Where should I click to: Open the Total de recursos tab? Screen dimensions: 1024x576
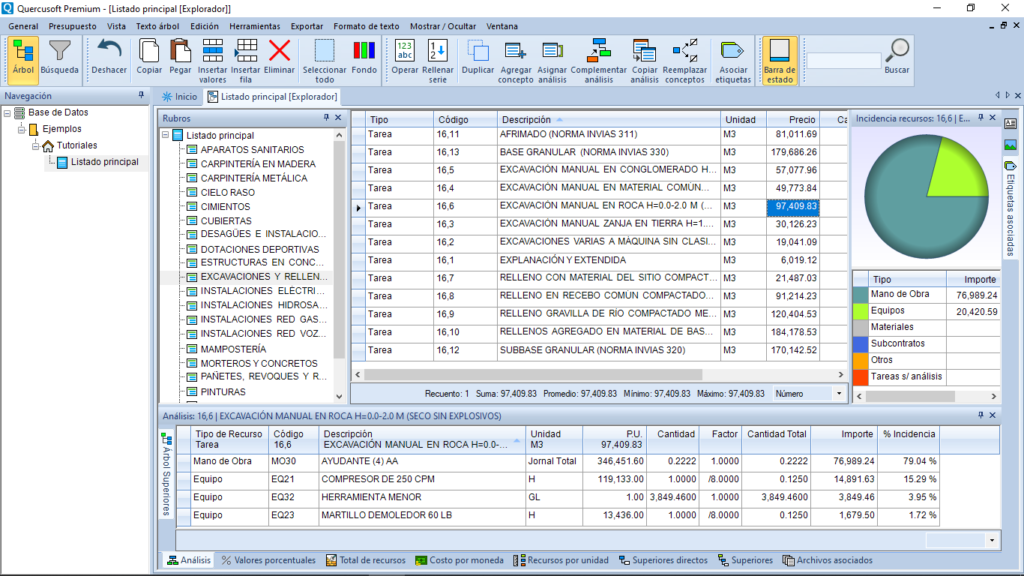click(x=366, y=560)
